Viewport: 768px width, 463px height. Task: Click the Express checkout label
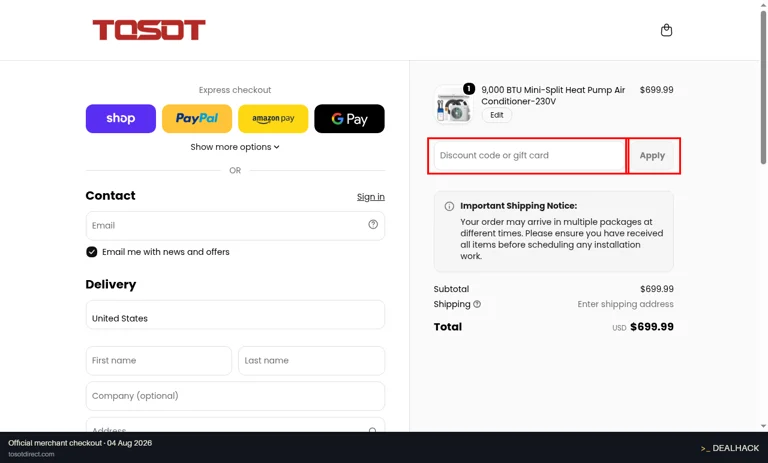click(235, 90)
